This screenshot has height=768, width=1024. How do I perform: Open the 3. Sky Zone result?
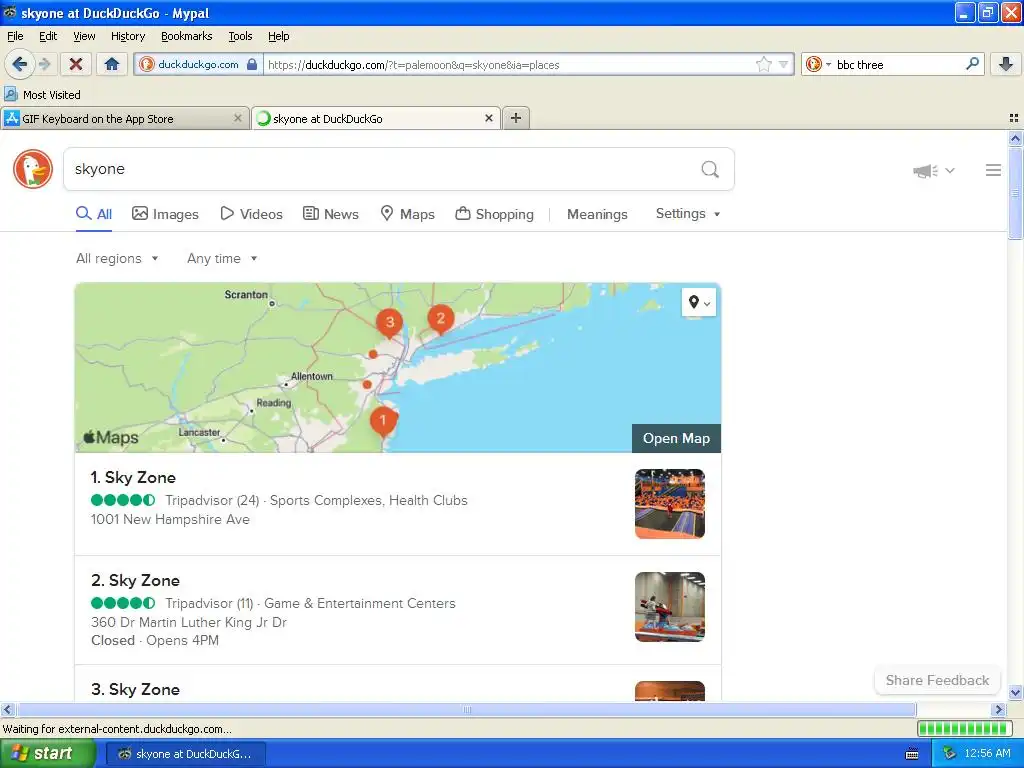point(135,690)
